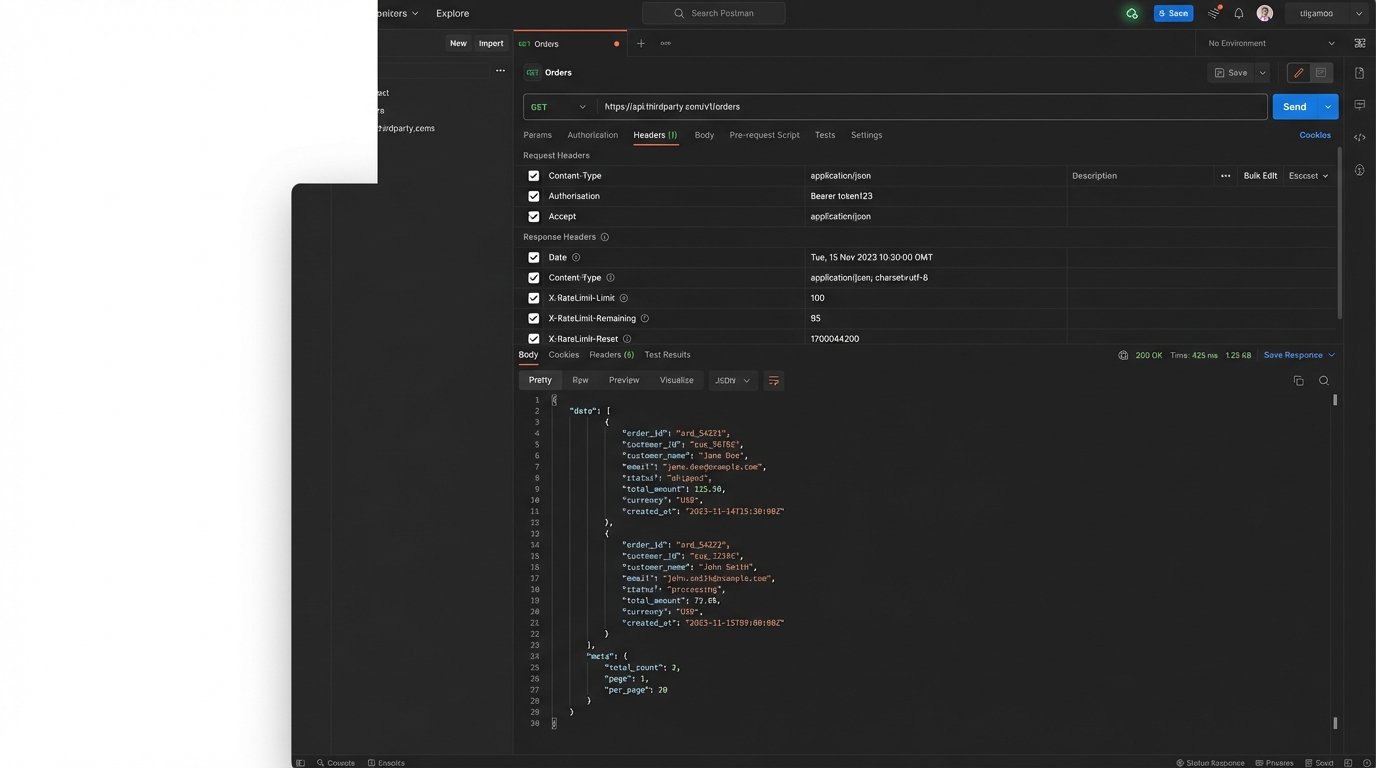Viewport: 1376px width, 768px height.
Task: Click the wrap lines filter icon
Action: pos(773,381)
